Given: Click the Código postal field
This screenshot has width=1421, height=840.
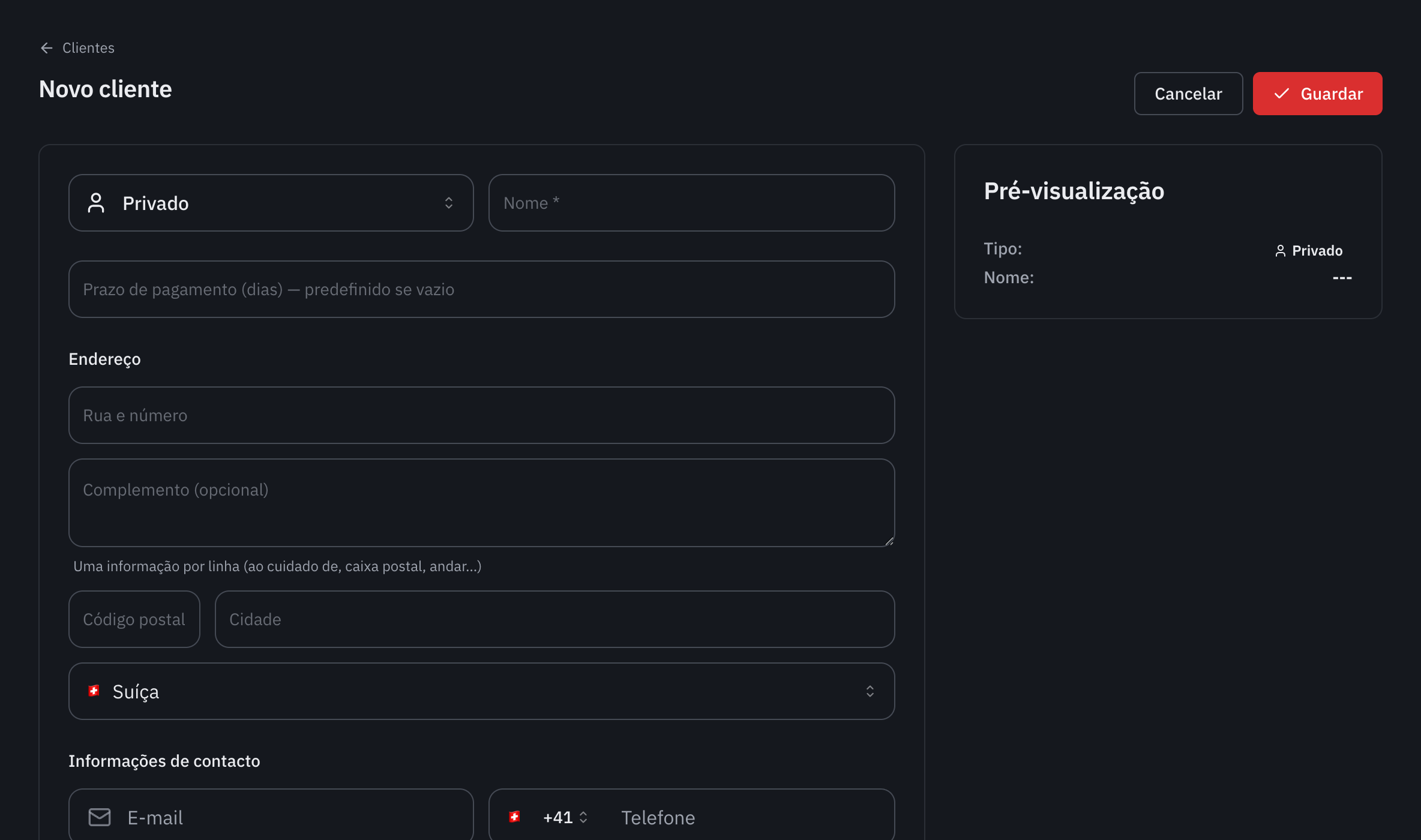Looking at the screenshot, I should 134,619.
